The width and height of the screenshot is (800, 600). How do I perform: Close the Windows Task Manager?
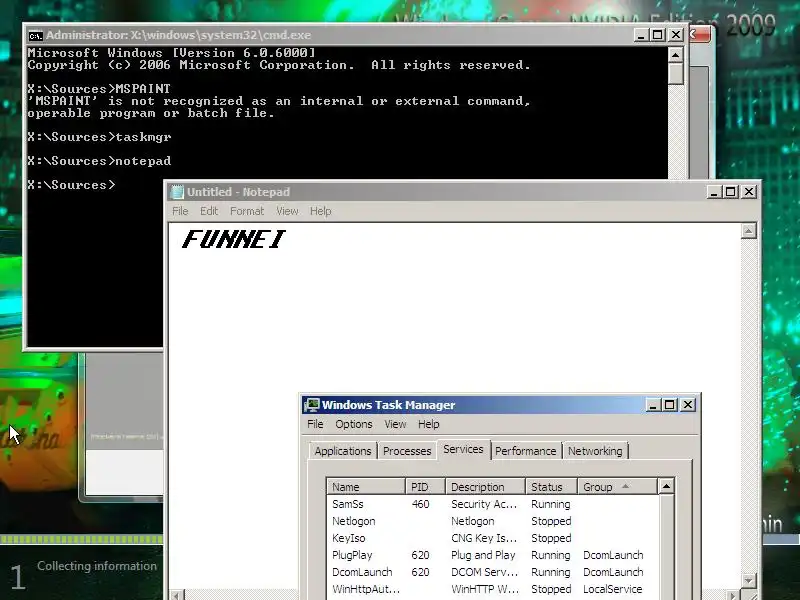pyautogui.click(x=688, y=405)
